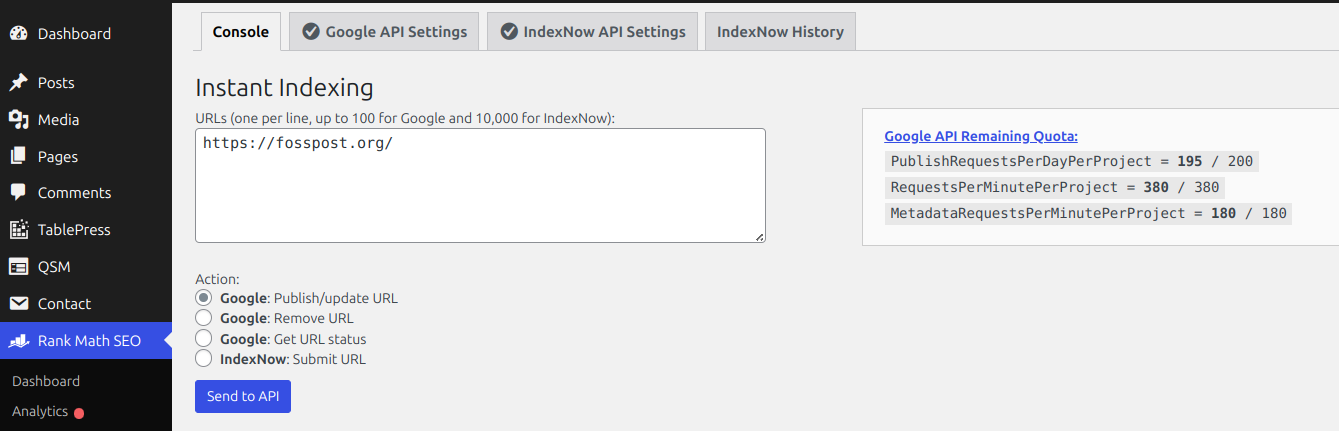1339x431 pixels.
Task: Open the IndexNow API Settings tab
Action: (592, 32)
